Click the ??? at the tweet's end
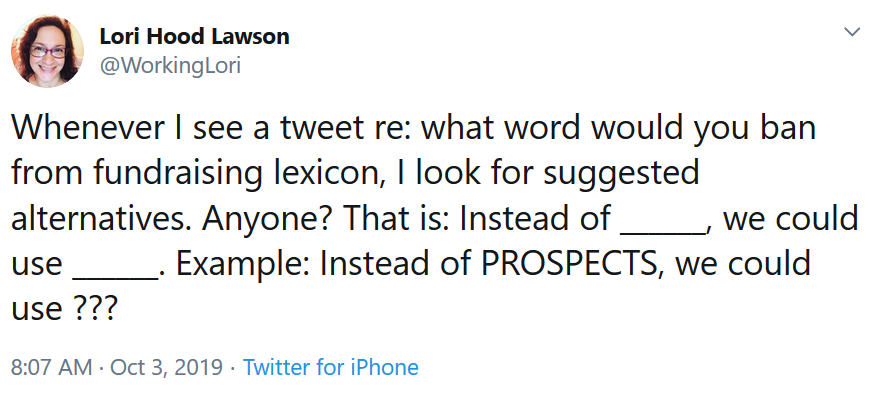Viewport: 877px width, 393px height. point(95,308)
